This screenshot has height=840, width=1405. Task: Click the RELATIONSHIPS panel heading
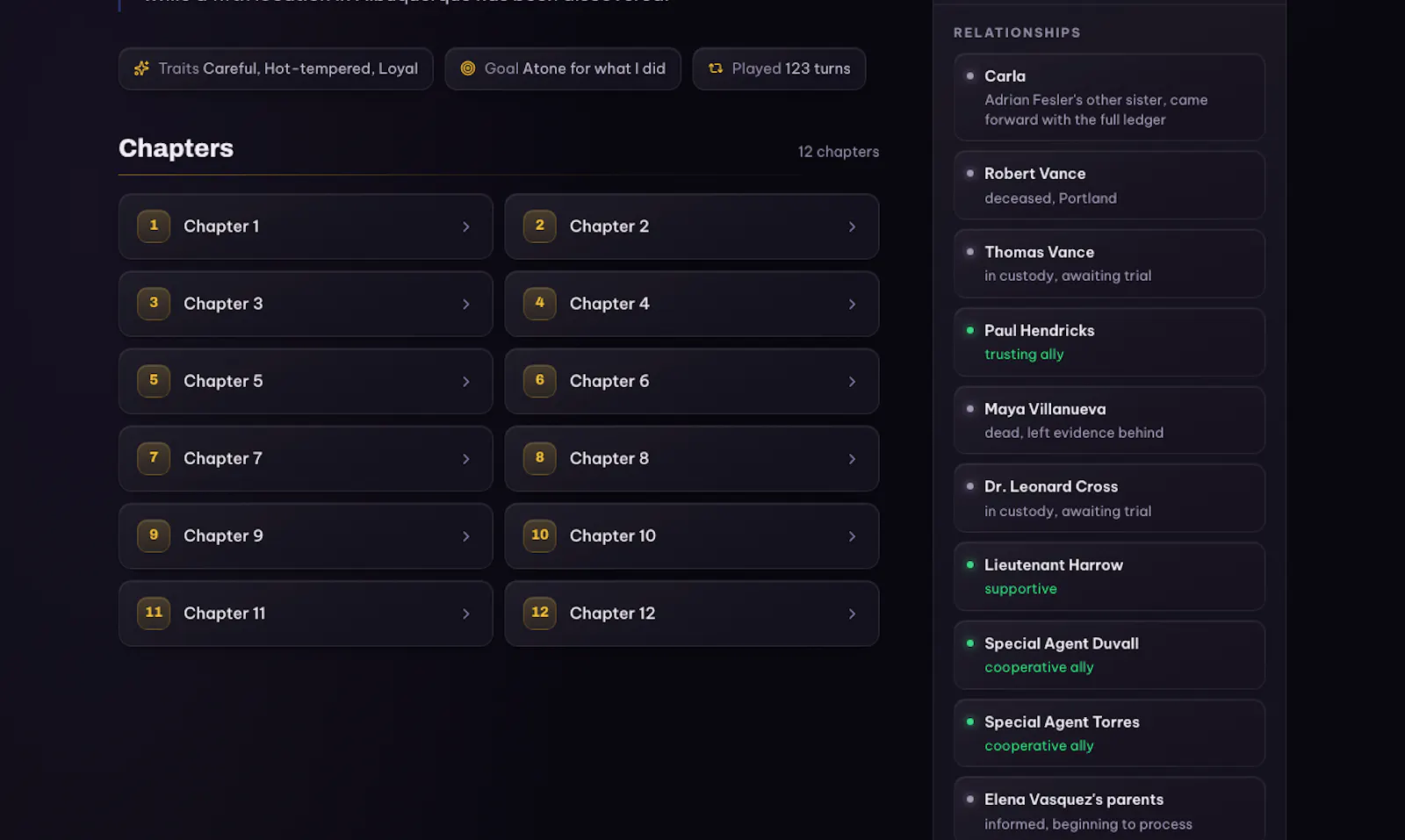[1017, 32]
